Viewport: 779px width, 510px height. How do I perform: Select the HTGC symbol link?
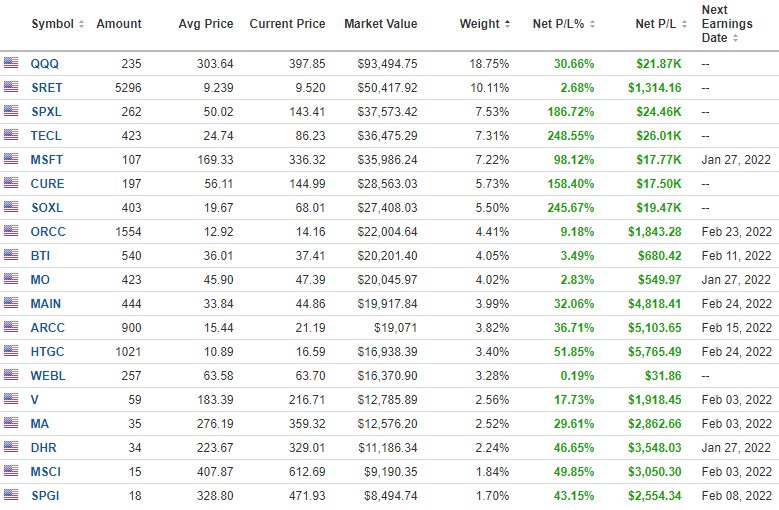(47, 352)
